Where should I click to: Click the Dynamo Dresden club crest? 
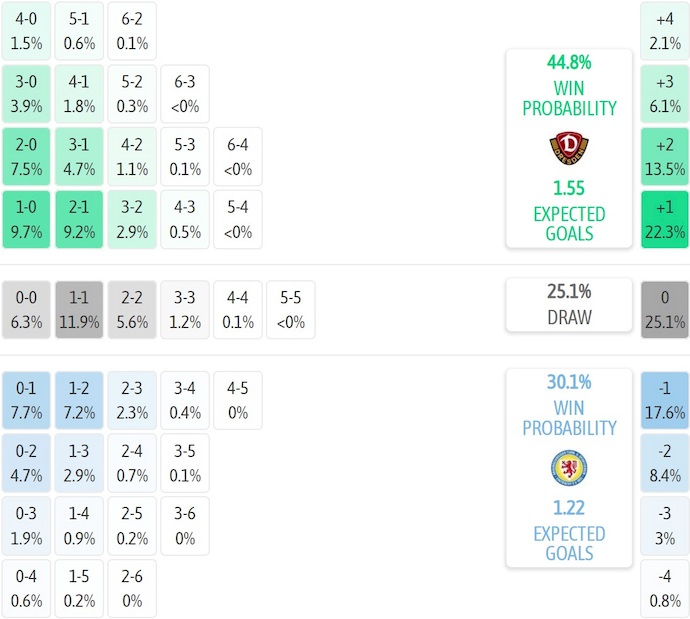point(568,149)
